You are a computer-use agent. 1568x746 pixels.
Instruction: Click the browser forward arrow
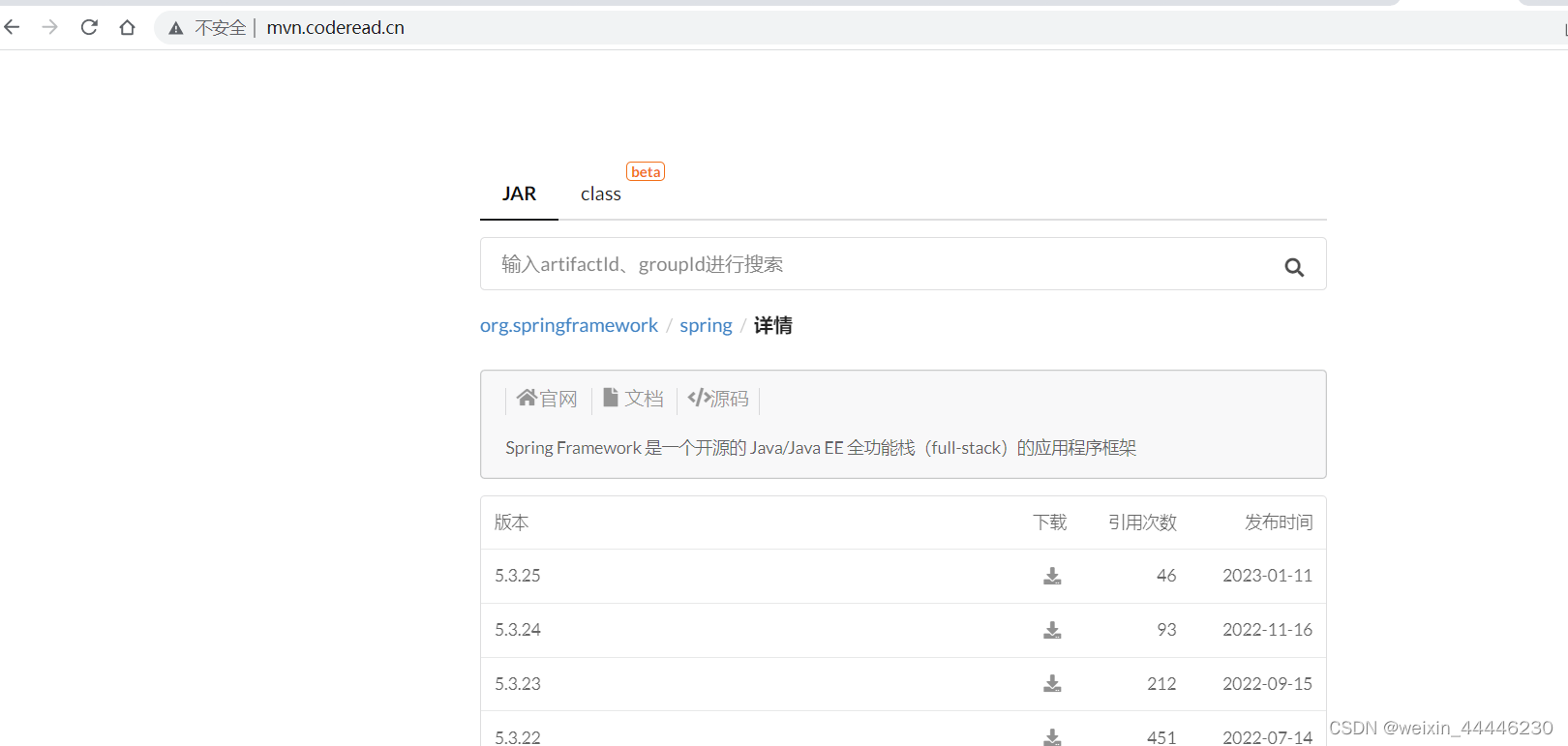(x=50, y=27)
